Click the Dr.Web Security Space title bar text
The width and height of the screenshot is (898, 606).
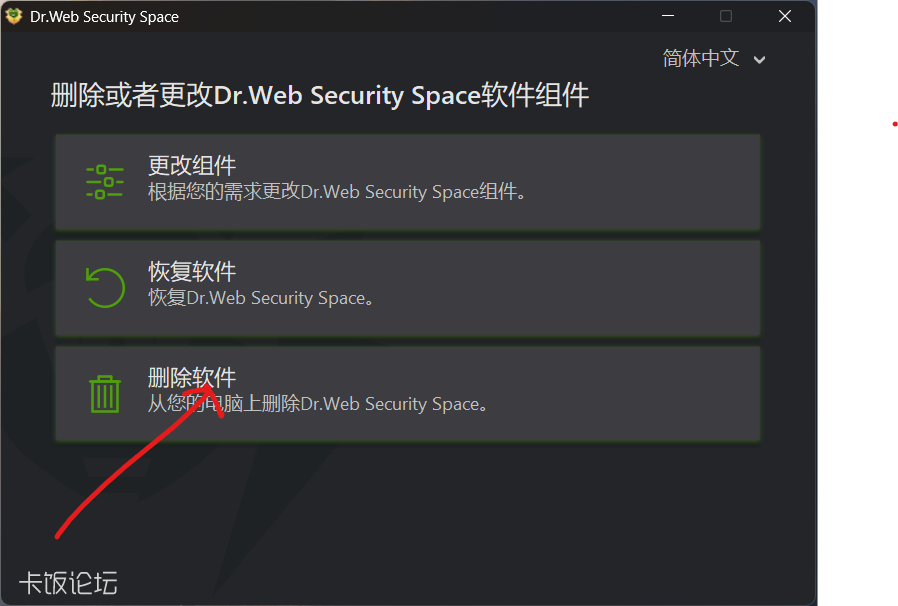pos(105,17)
